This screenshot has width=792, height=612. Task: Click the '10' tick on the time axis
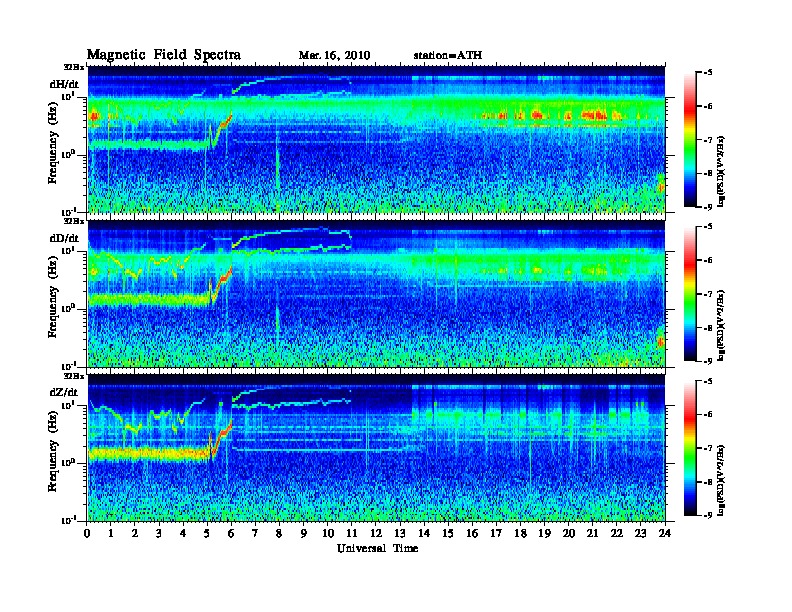tap(328, 533)
